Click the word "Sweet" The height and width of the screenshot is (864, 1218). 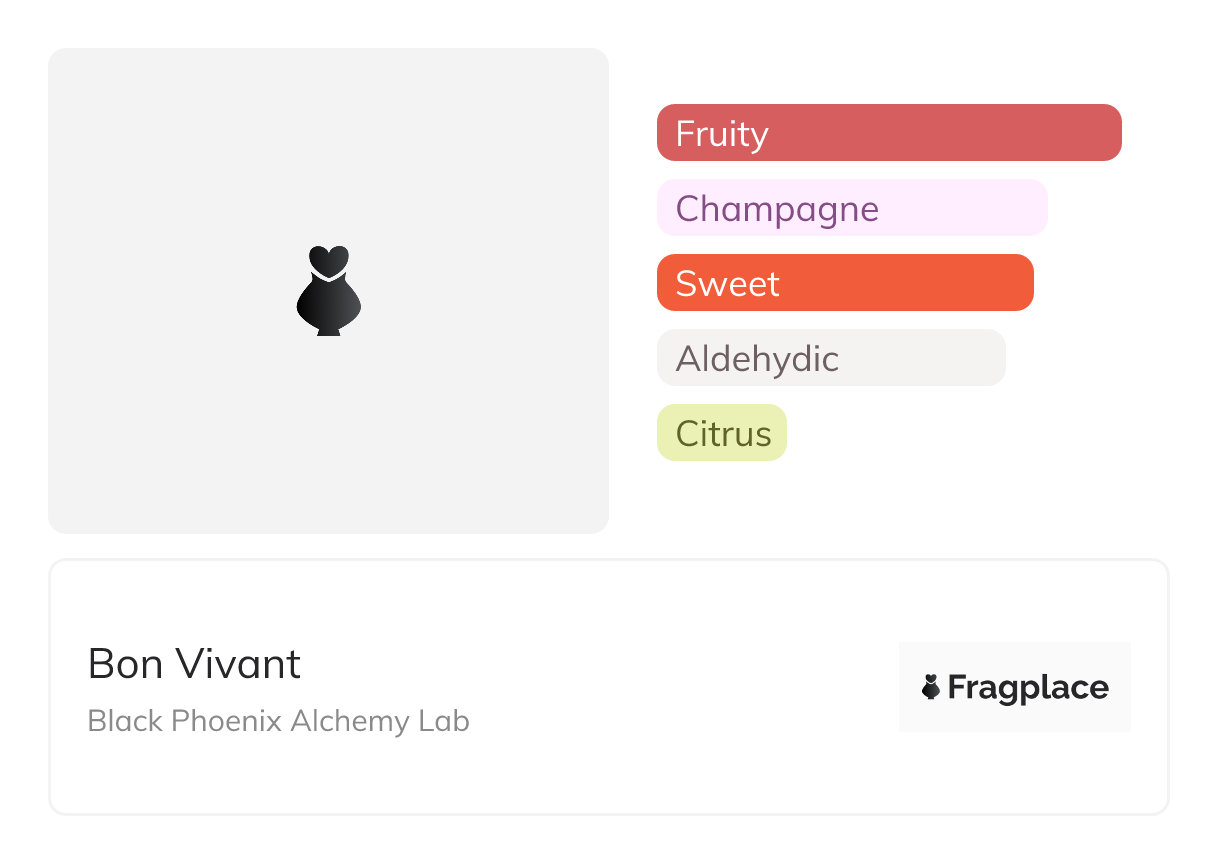727,284
